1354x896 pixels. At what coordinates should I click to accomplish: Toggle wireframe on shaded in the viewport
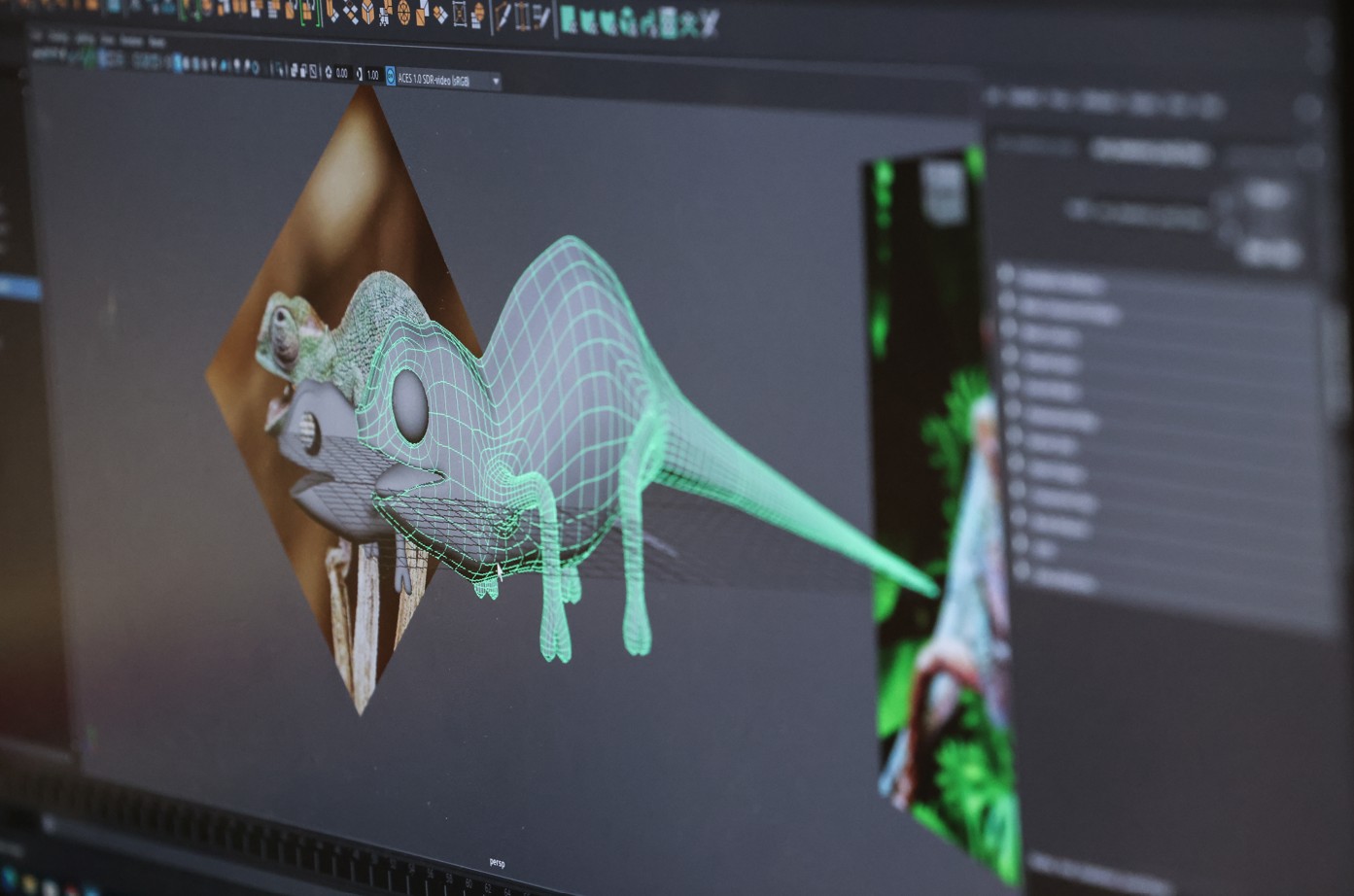[x=294, y=71]
